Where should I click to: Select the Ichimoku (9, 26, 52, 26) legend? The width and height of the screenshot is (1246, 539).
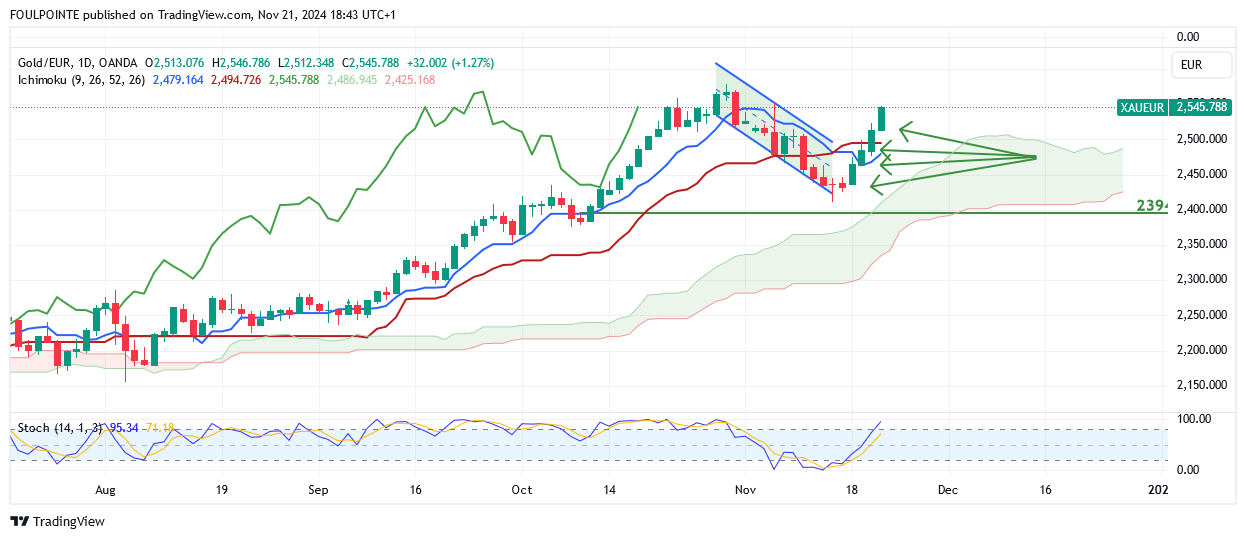pyautogui.click(x=83, y=79)
